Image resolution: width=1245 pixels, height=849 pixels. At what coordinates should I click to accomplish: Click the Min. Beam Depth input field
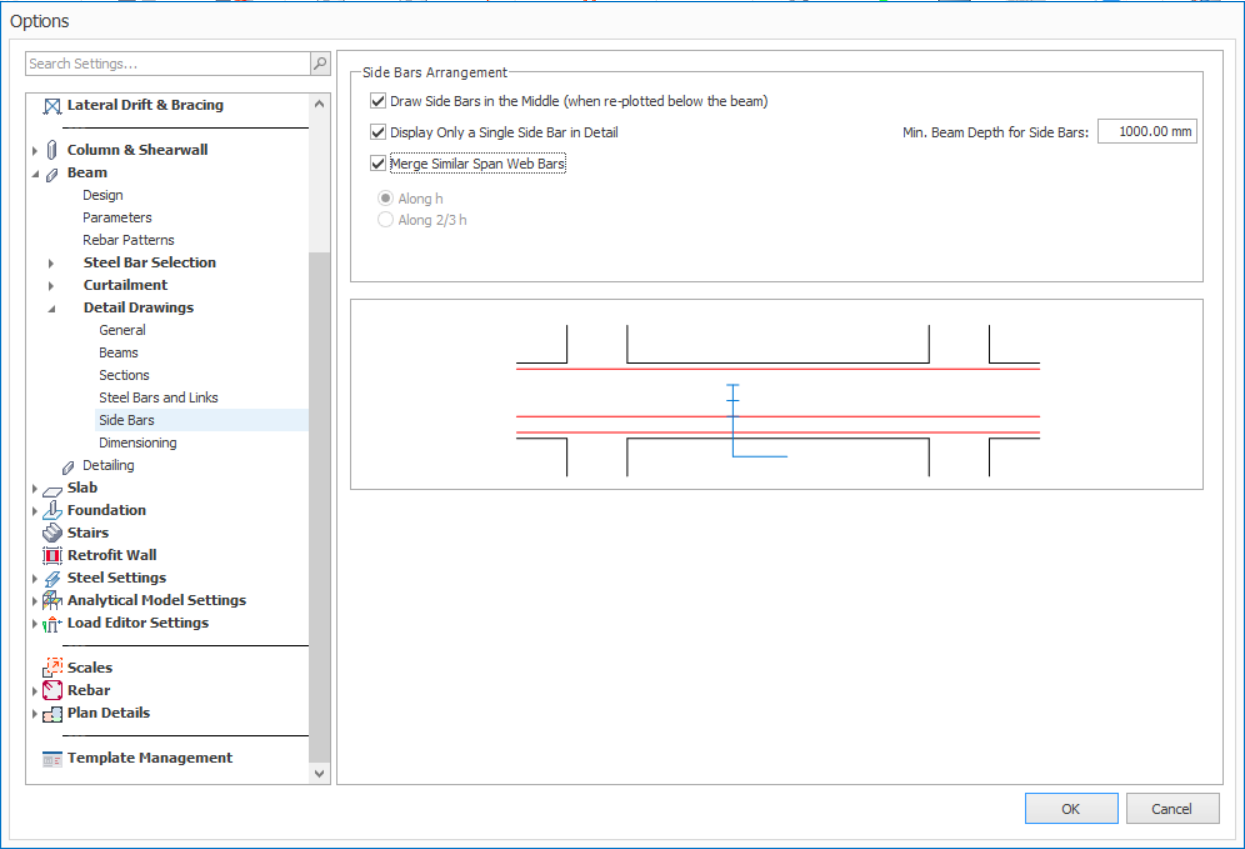(x=1146, y=132)
